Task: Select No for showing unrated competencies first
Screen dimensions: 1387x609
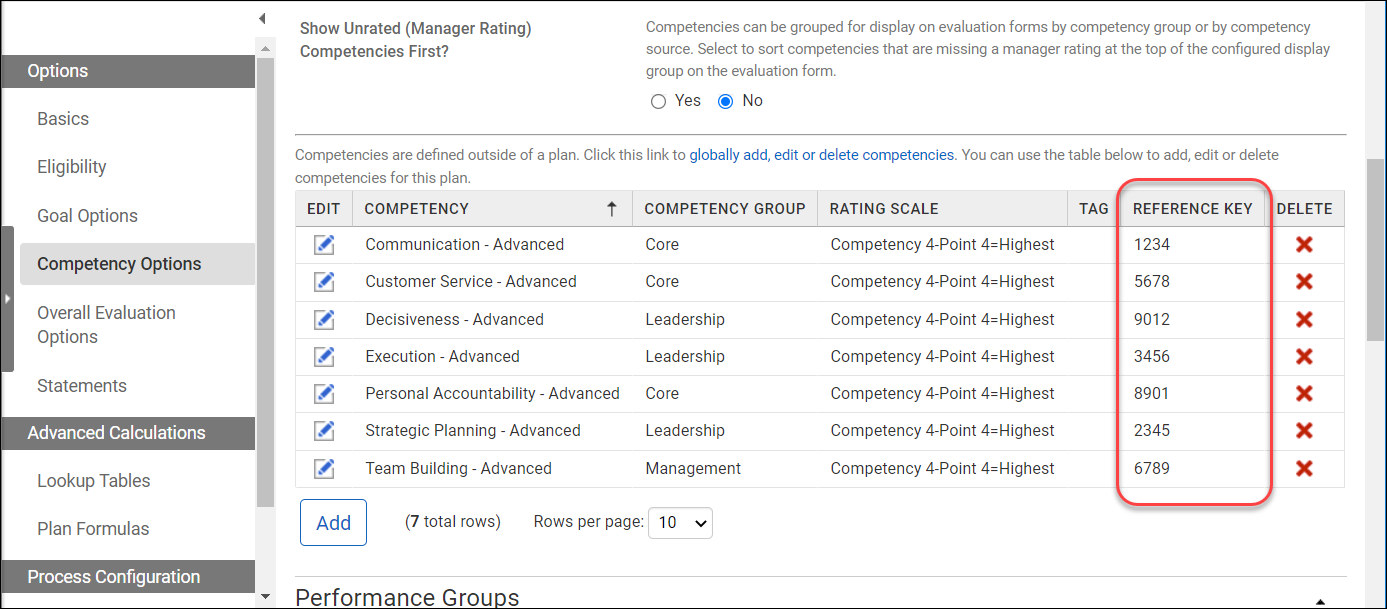Action: pos(724,100)
